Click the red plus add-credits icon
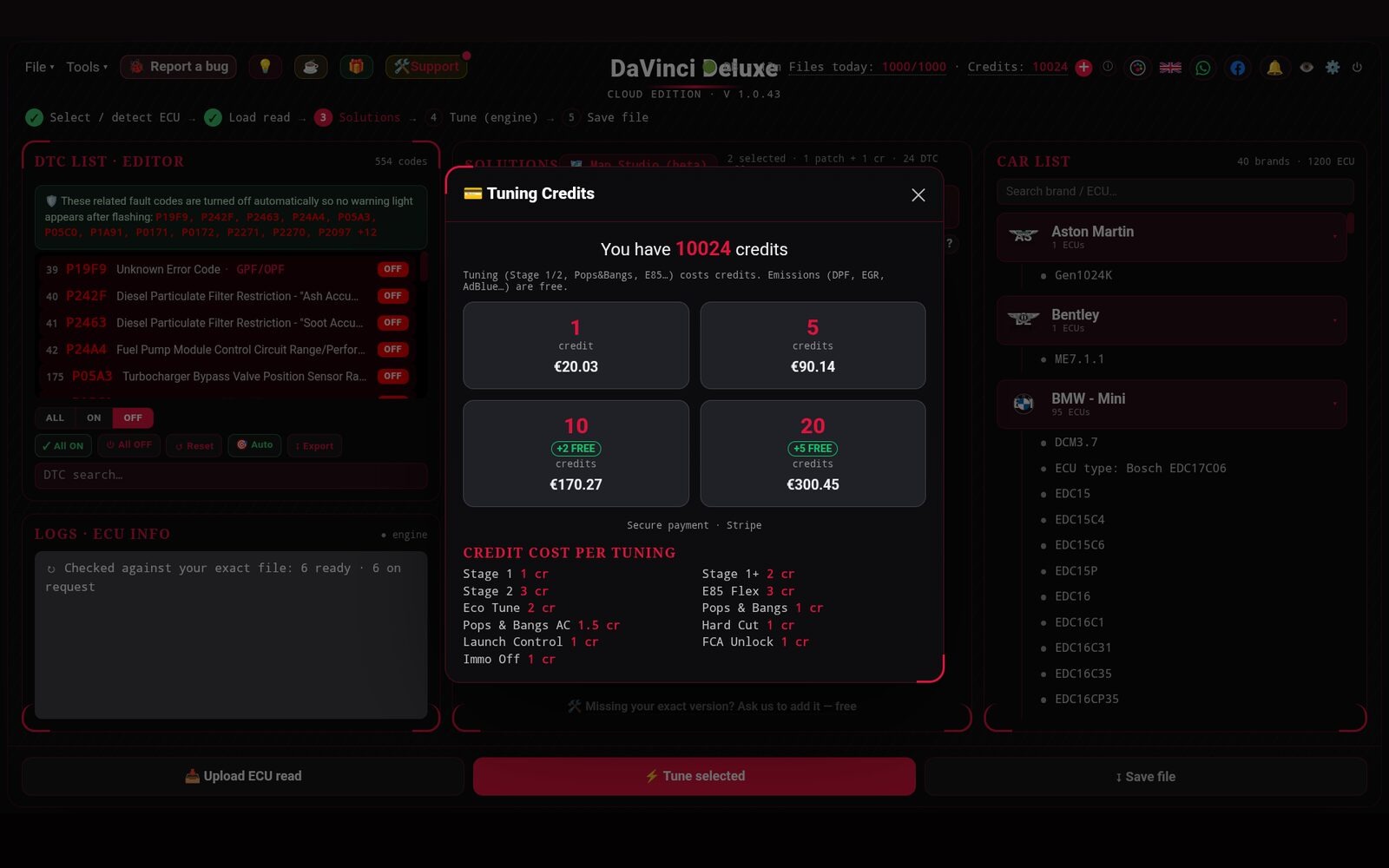The image size is (1389, 868). pyautogui.click(x=1083, y=68)
